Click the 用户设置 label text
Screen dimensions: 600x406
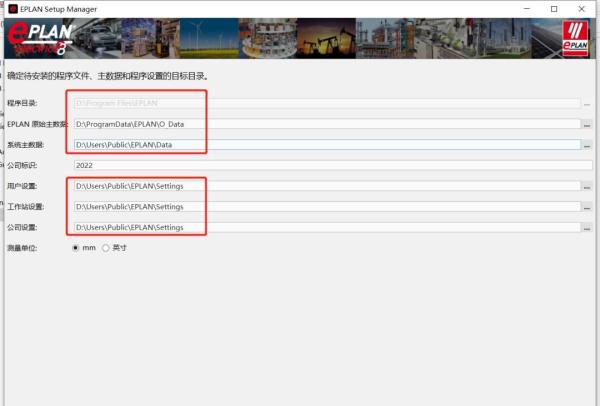(22, 186)
